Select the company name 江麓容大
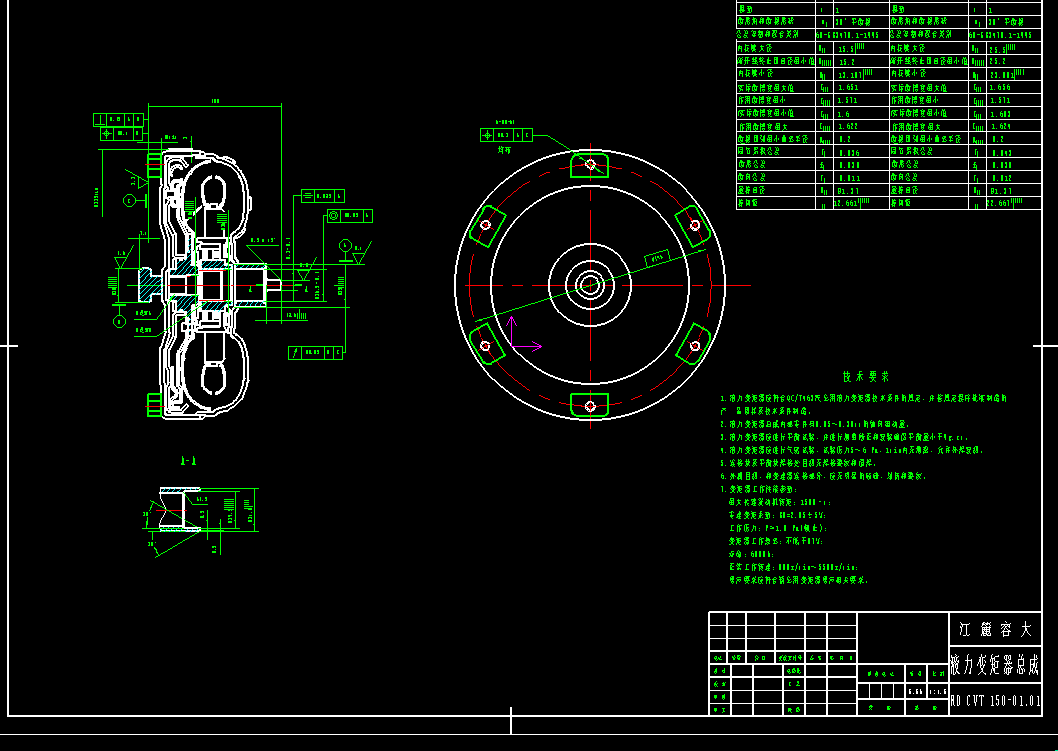Viewport: 1058px width, 751px height. (x=995, y=630)
